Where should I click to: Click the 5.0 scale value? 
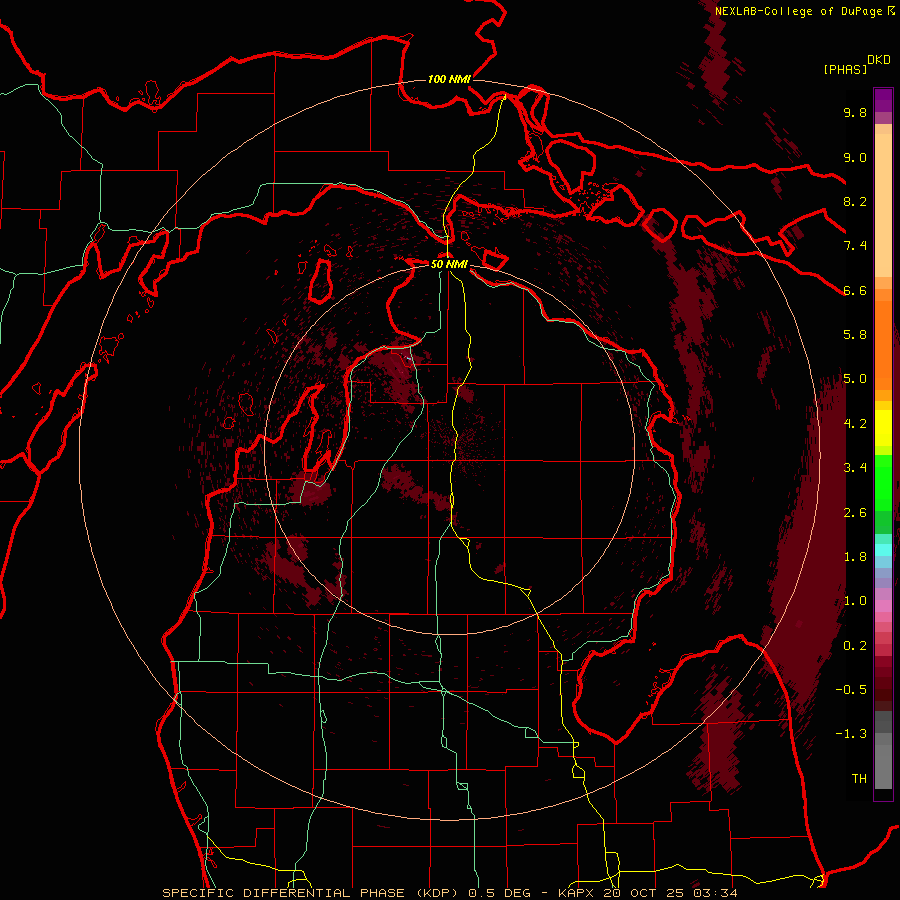coord(855,379)
